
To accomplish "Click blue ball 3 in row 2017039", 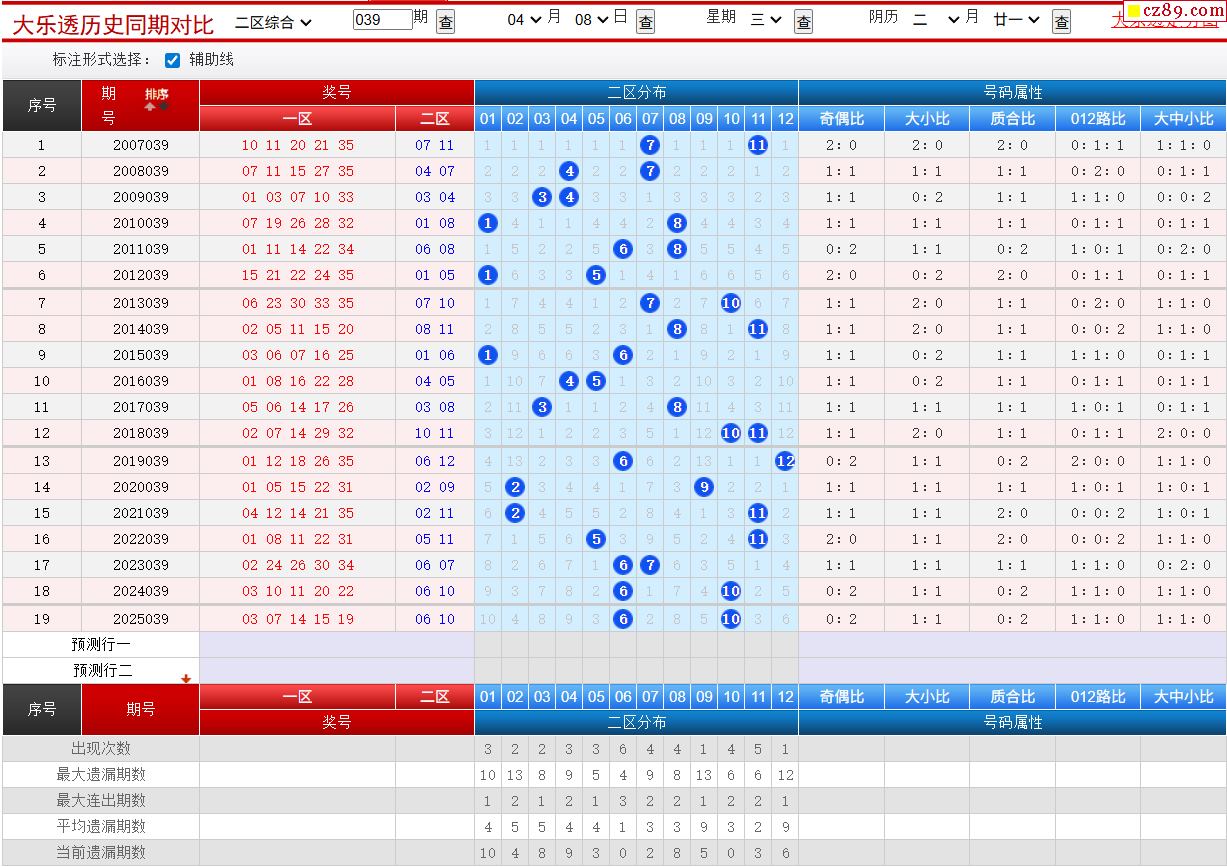I will click(x=542, y=407).
